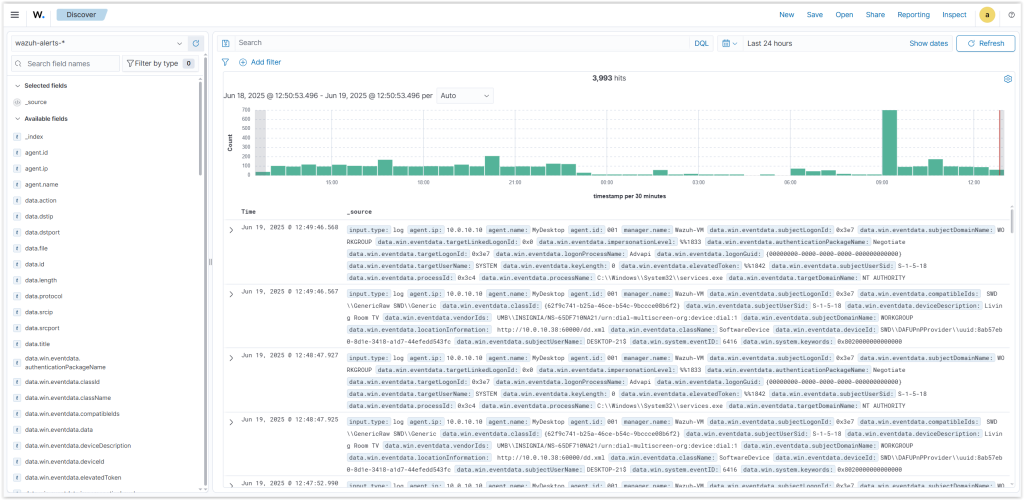Click the type icon beside _index

17,137
